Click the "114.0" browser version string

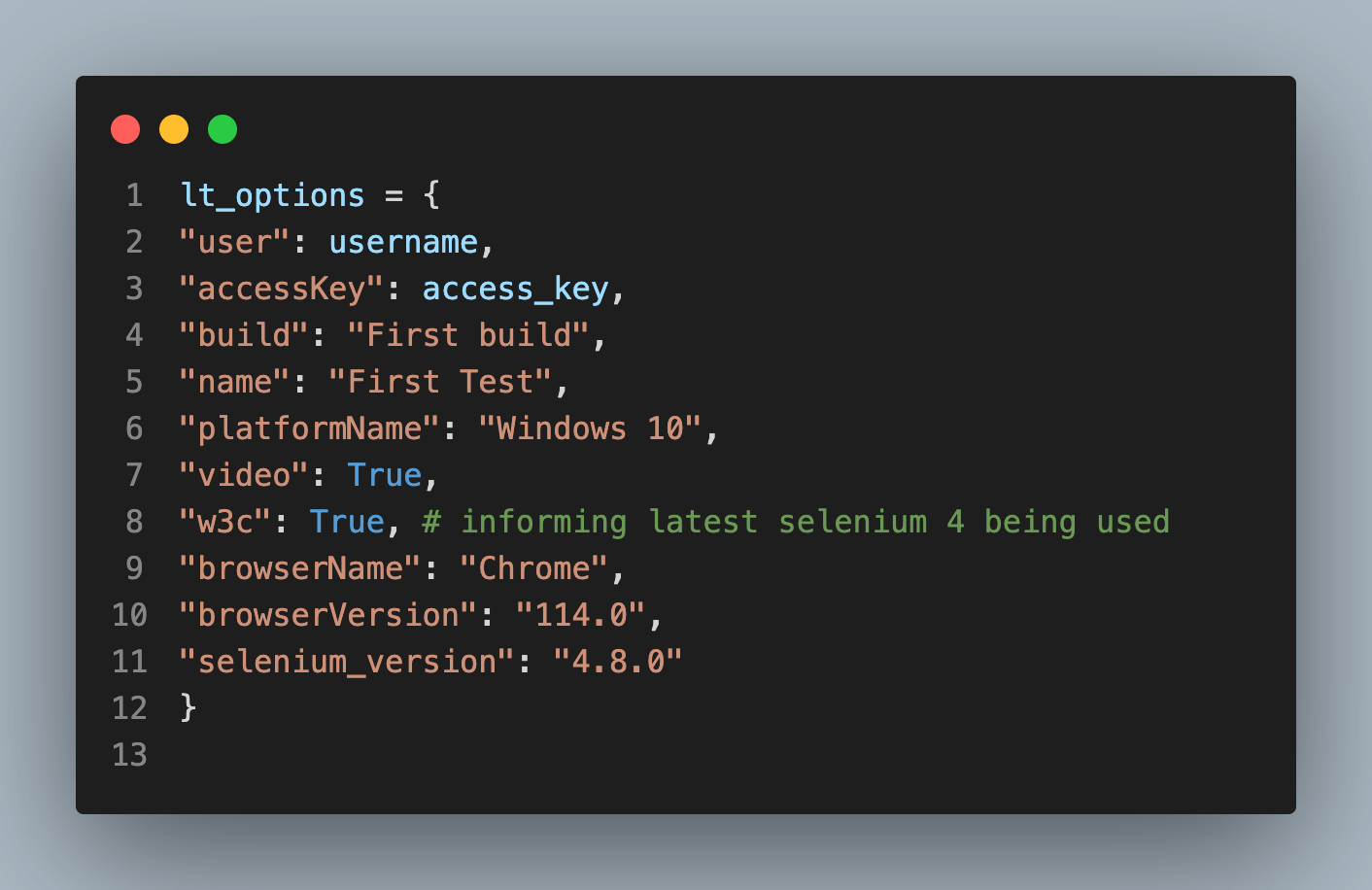click(580, 615)
